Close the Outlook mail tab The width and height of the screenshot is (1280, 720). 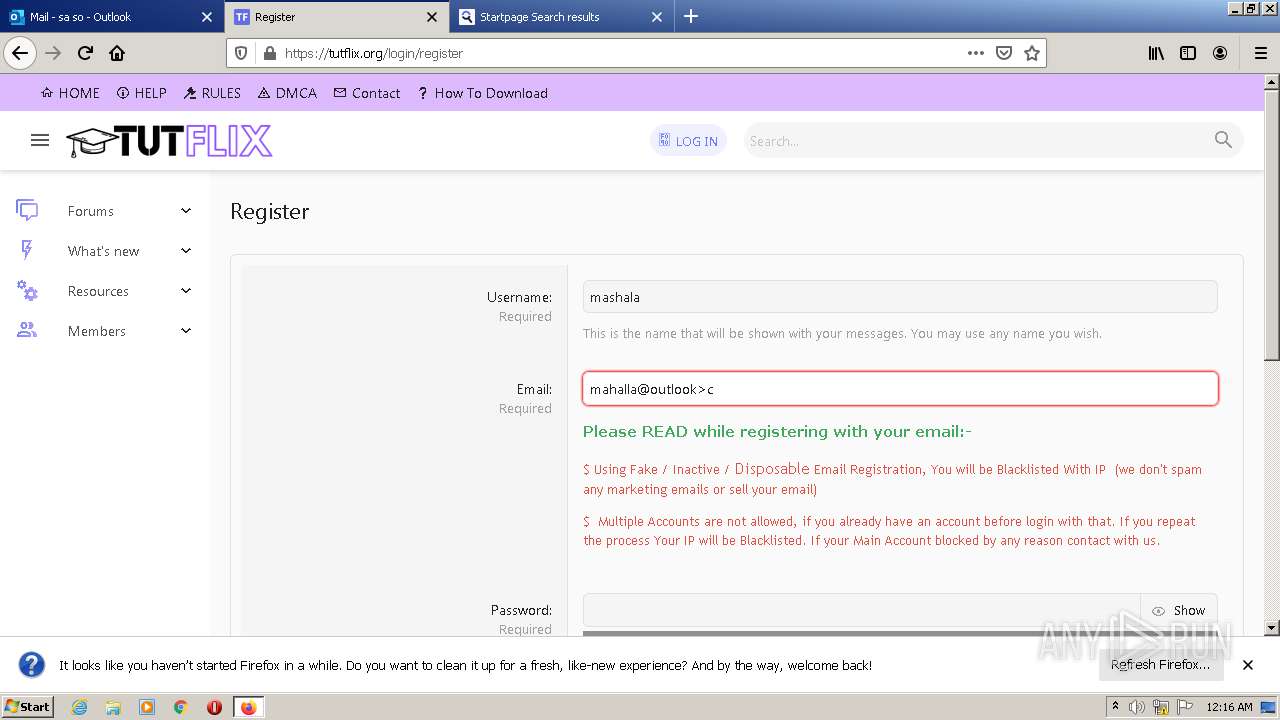point(207,17)
